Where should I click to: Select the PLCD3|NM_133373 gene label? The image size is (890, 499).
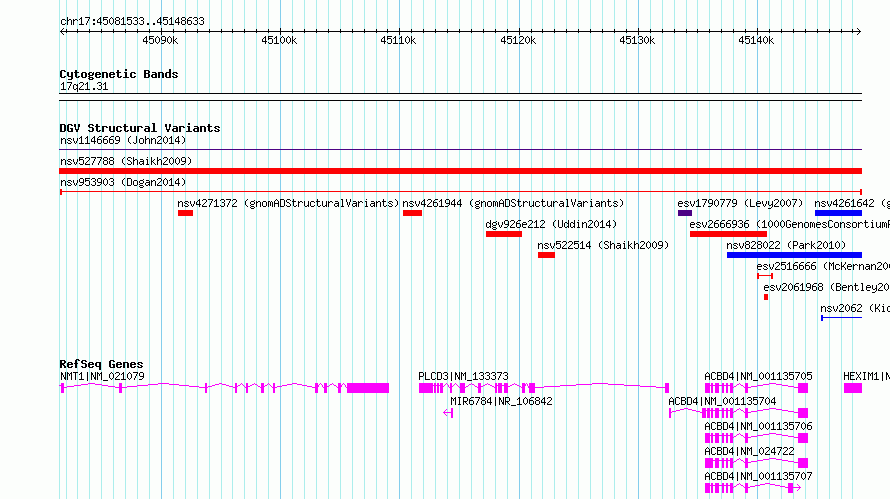point(463,376)
